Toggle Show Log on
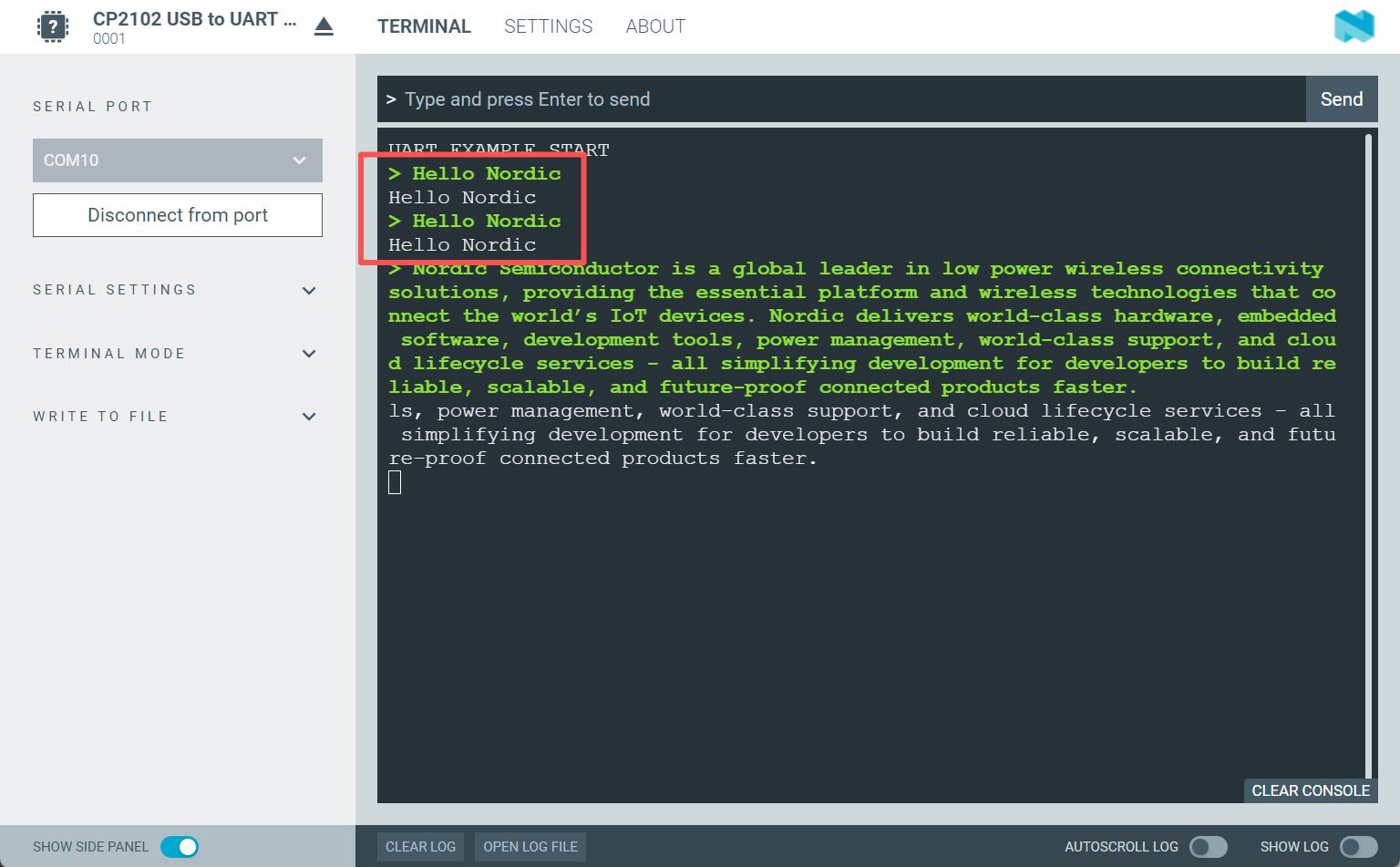Viewport: 1400px width, 867px height. [1358, 847]
